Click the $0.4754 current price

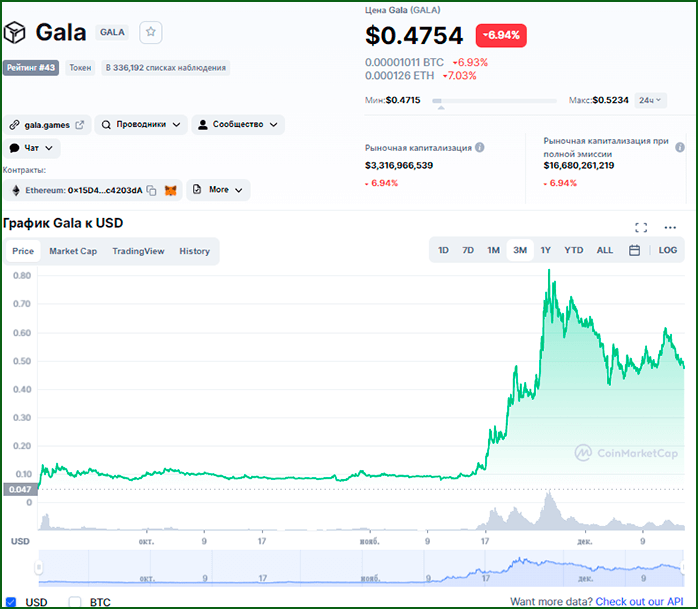pos(414,36)
